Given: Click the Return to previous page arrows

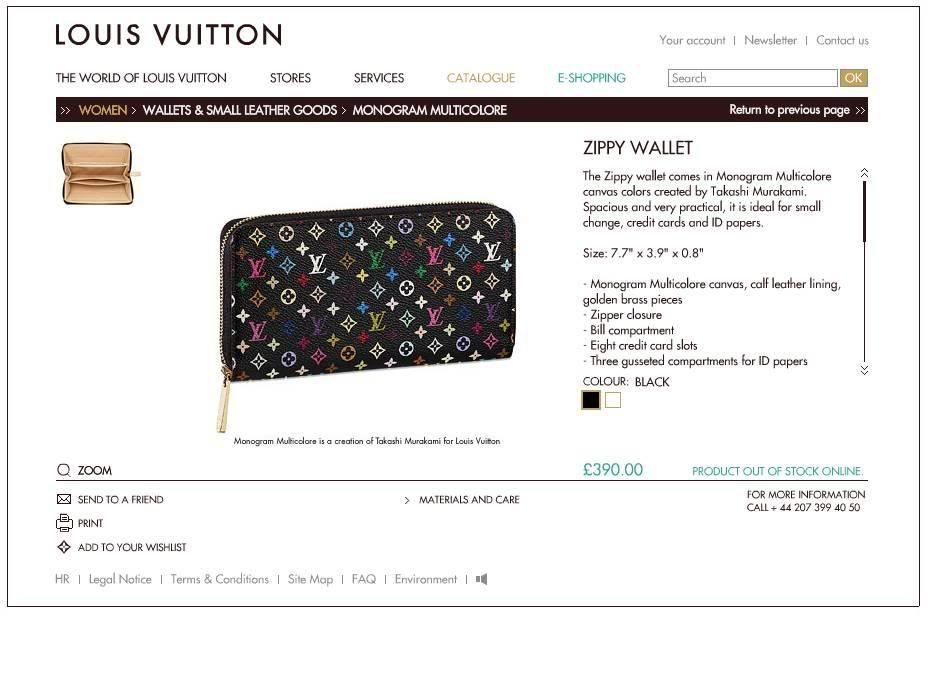Looking at the screenshot, I should point(860,110).
